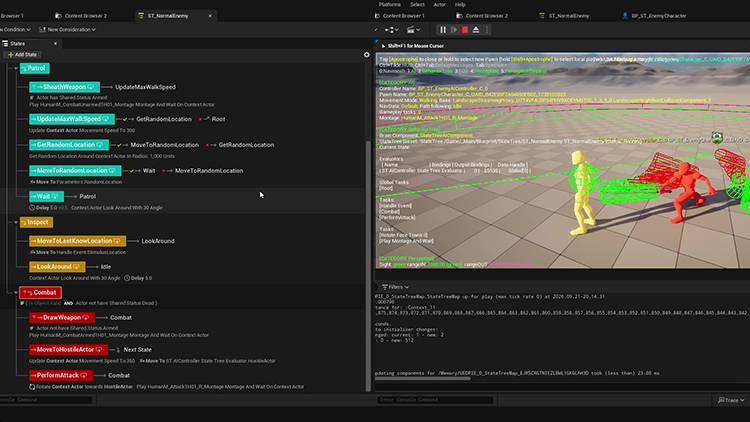Open the play mode options dropdown beside the platform icon

click(392, 30)
